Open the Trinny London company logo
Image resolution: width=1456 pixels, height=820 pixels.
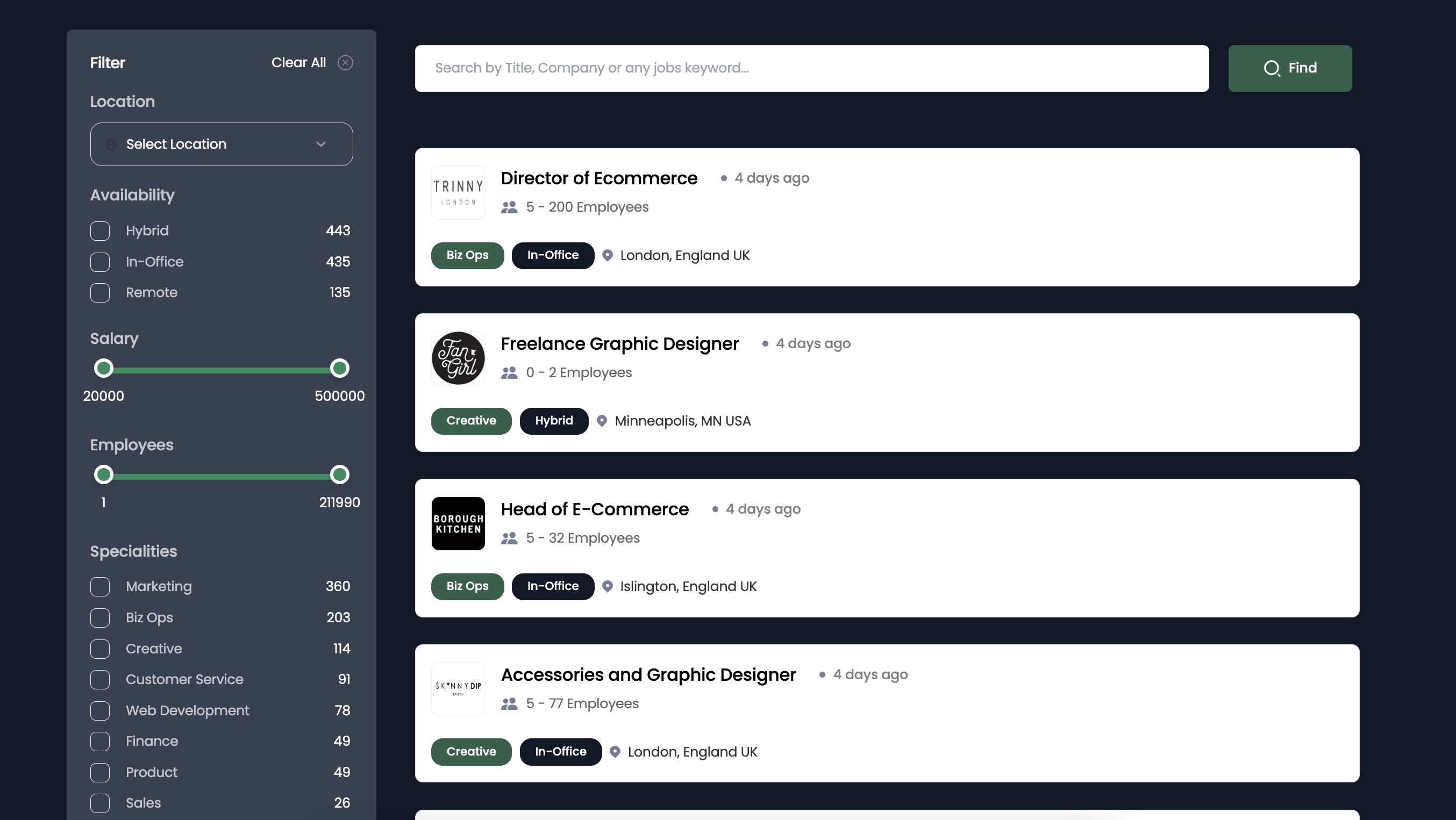[x=459, y=192]
